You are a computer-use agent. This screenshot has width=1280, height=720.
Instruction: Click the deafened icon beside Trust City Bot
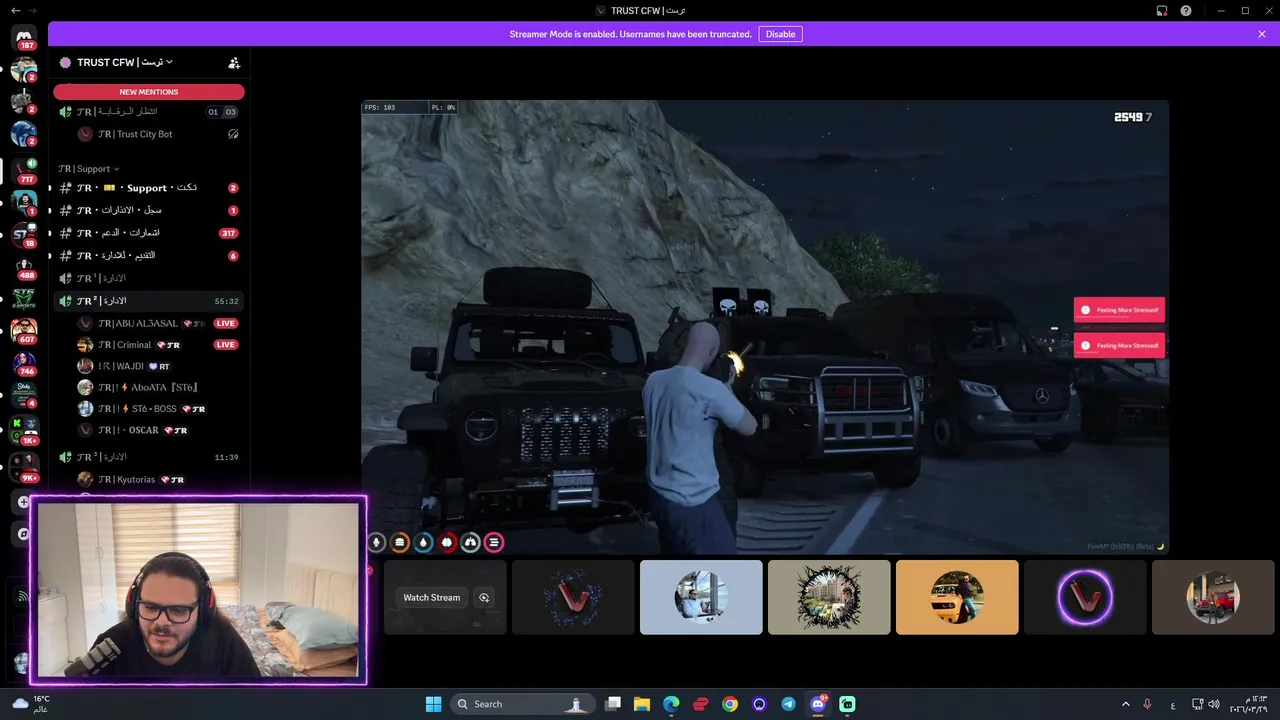233,134
